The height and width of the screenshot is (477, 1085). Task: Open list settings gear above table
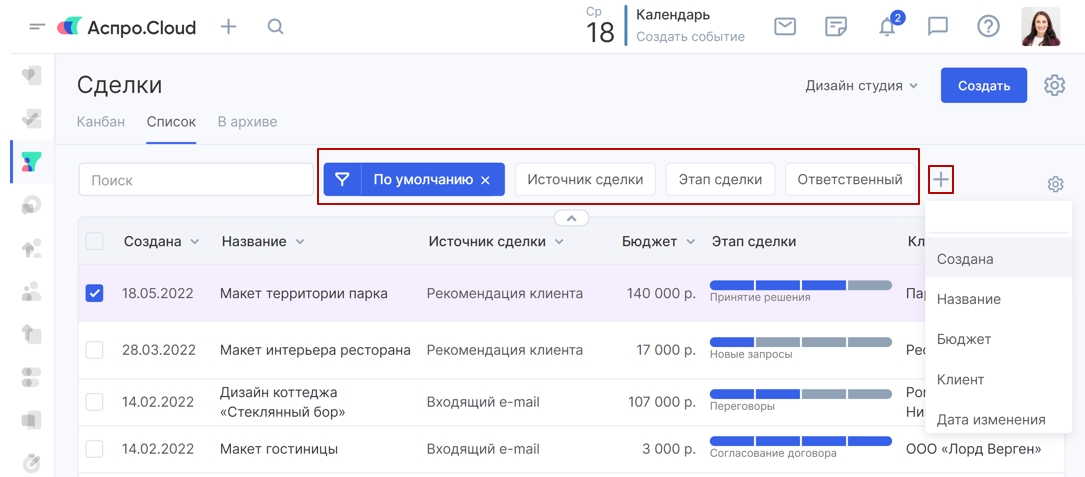[x=1055, y=185]
